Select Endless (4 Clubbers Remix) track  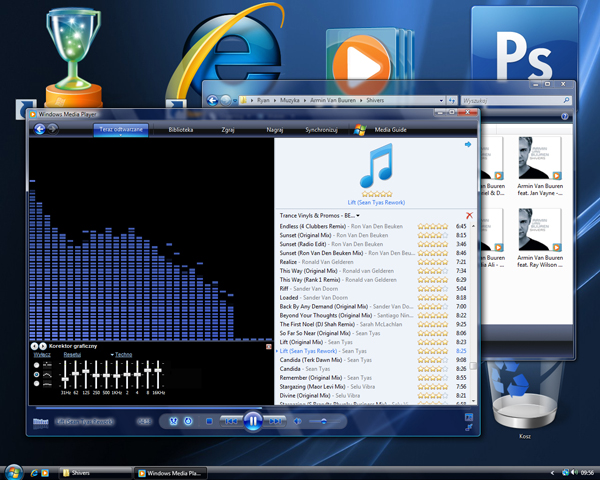(x=373, y=226)
